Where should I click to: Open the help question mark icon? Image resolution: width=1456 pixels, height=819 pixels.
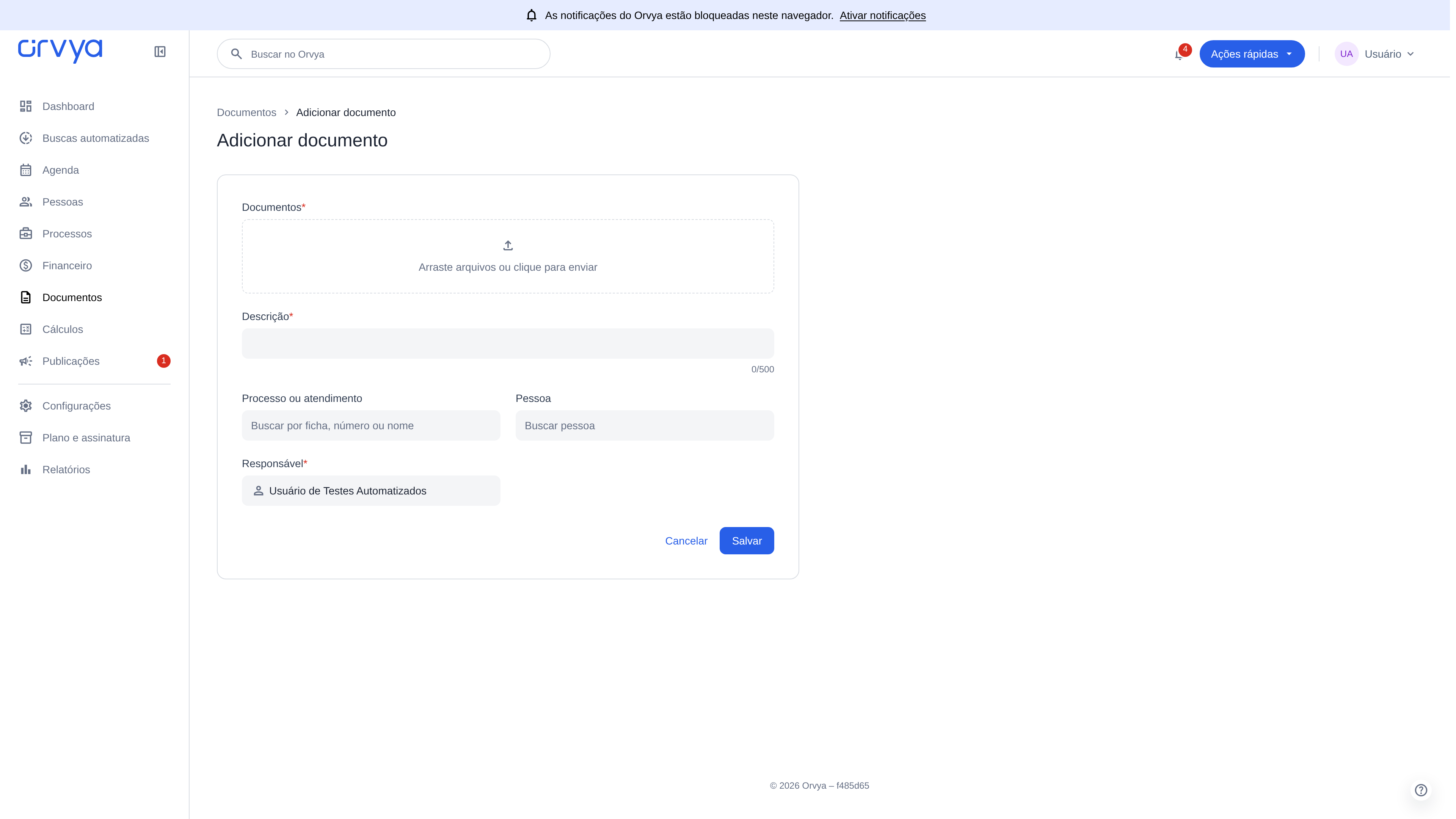[x=1421, y=790]
